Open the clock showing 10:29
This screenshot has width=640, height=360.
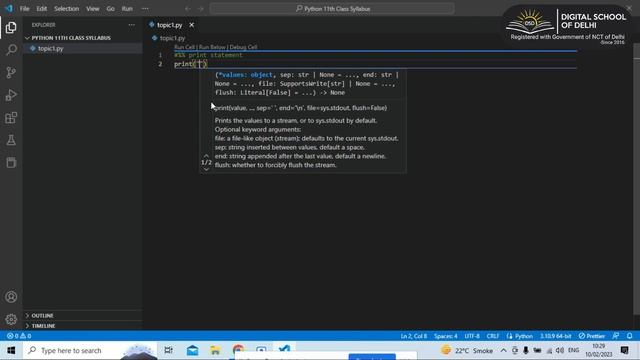pos(598,350)
